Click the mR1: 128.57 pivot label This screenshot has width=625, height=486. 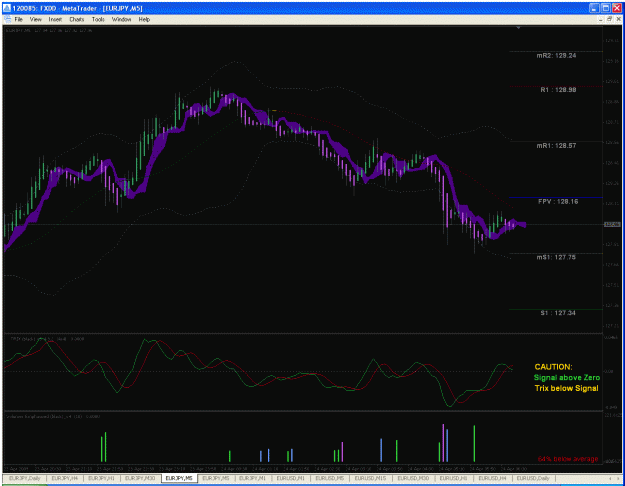[556, 146]
